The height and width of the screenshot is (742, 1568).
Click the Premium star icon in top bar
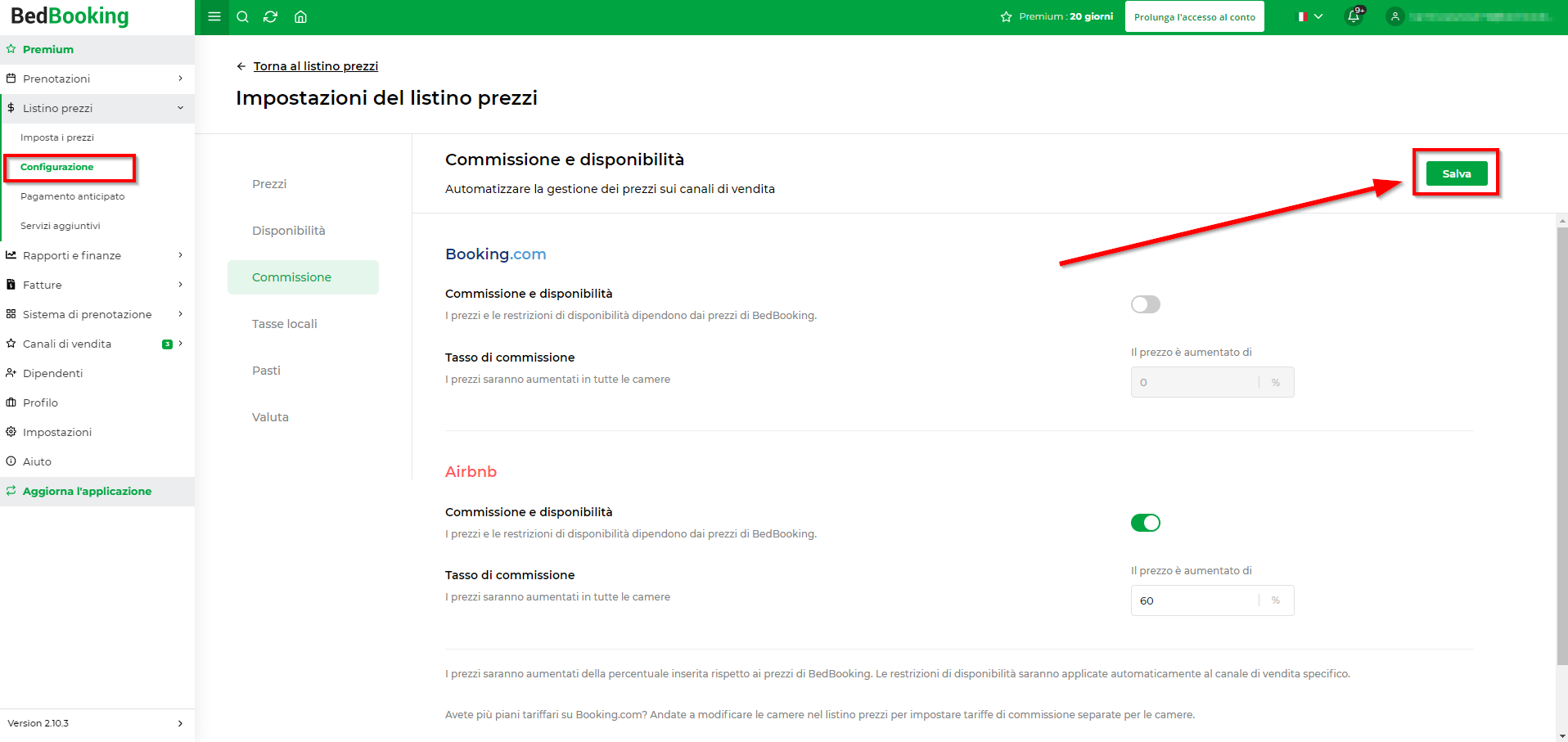coord(1006,16)
